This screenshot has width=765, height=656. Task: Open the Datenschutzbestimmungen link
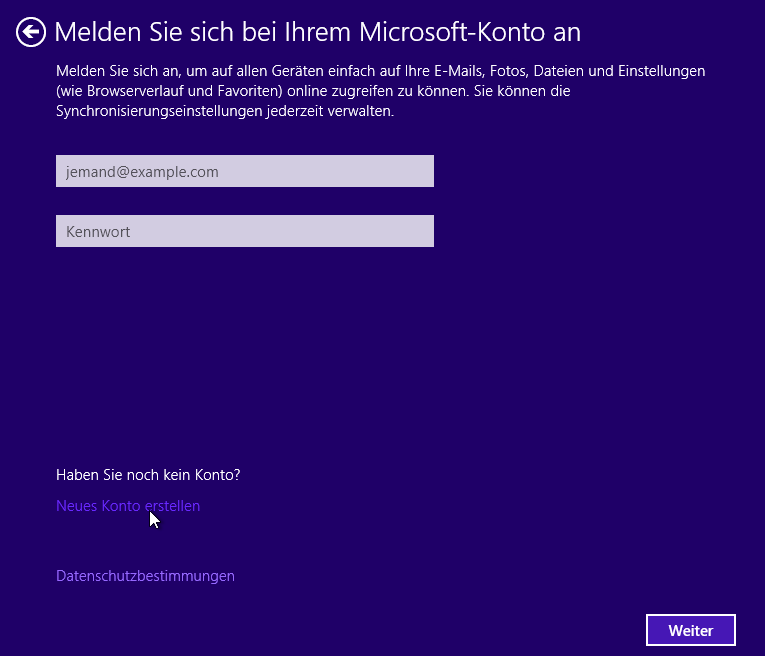[x=145, y=576]
